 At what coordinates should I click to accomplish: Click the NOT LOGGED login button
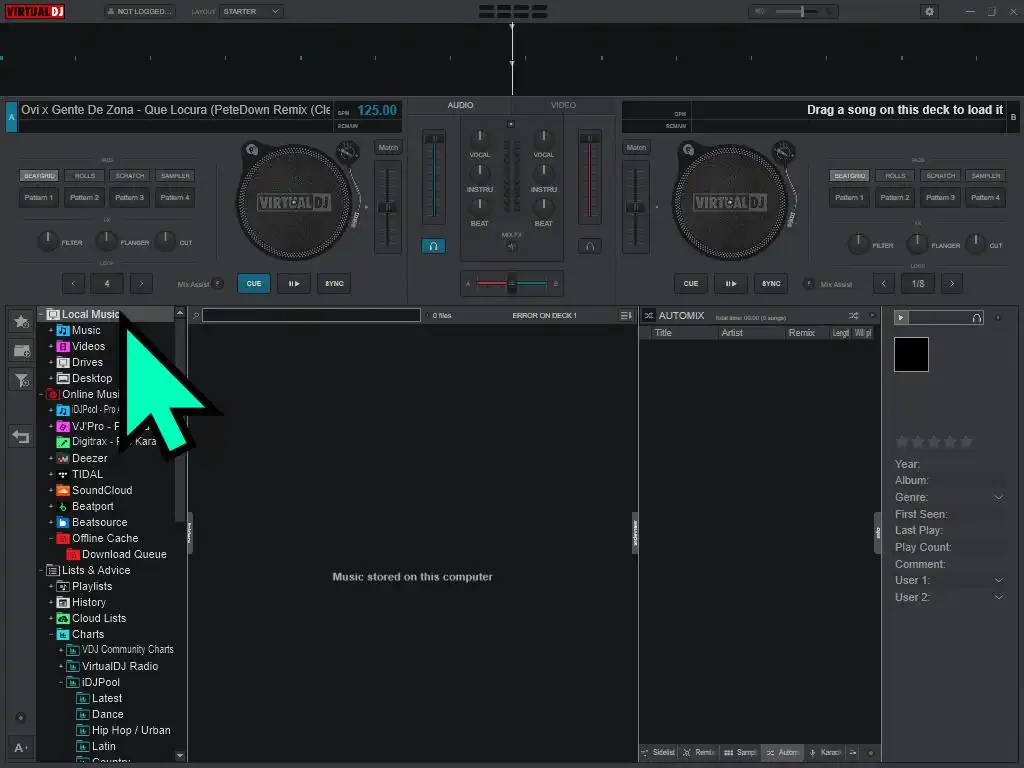click(140, 11)
